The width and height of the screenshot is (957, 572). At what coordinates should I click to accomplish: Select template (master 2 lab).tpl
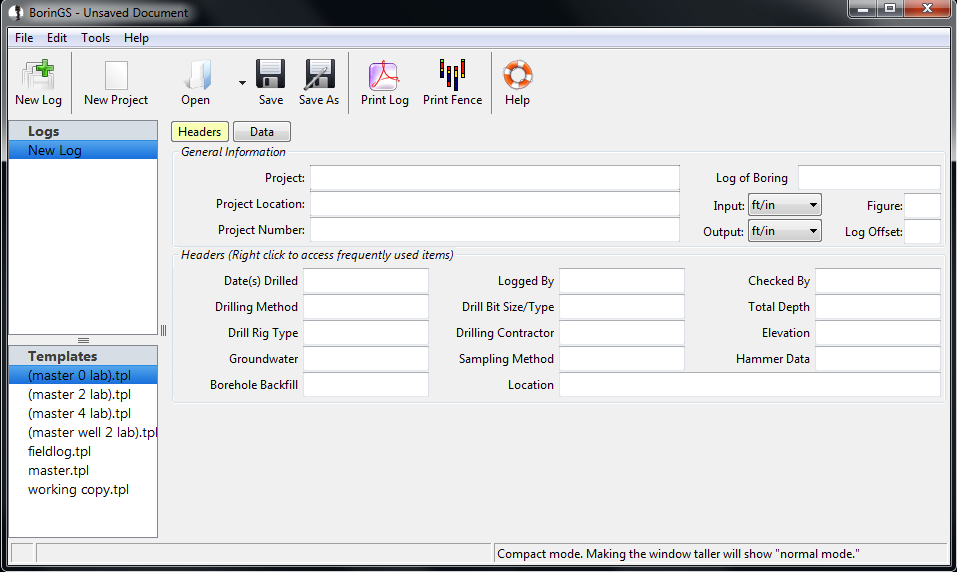[x=83, y=394]
